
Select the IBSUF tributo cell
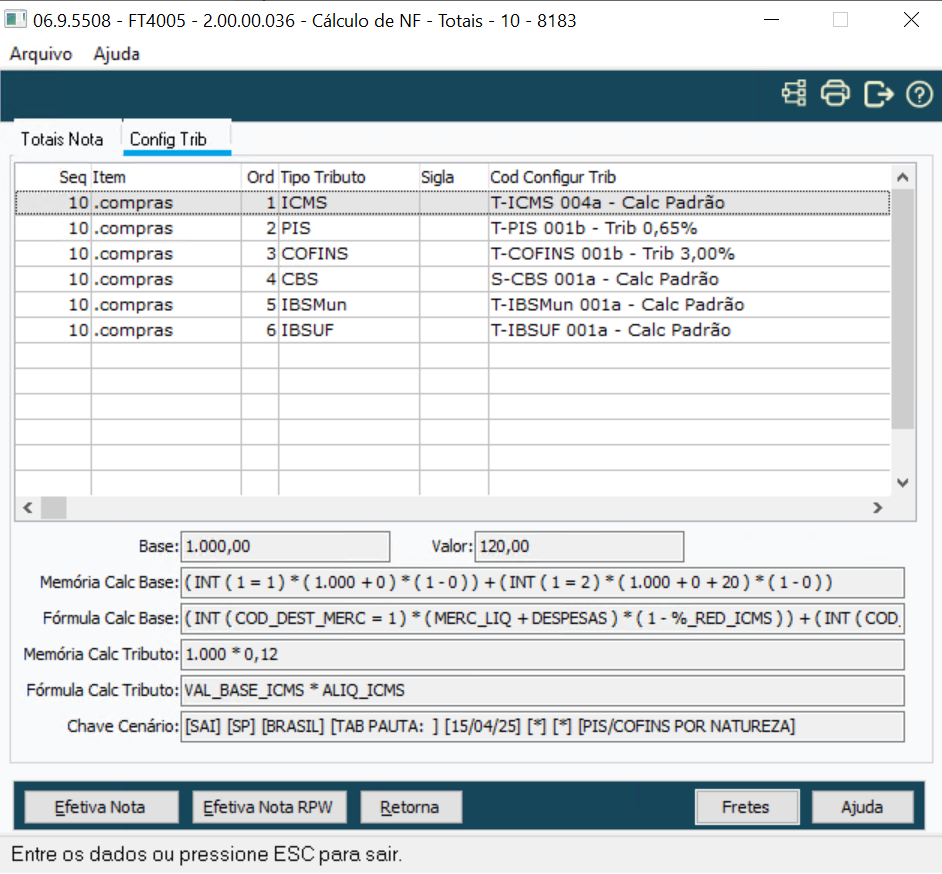[349, 330]
